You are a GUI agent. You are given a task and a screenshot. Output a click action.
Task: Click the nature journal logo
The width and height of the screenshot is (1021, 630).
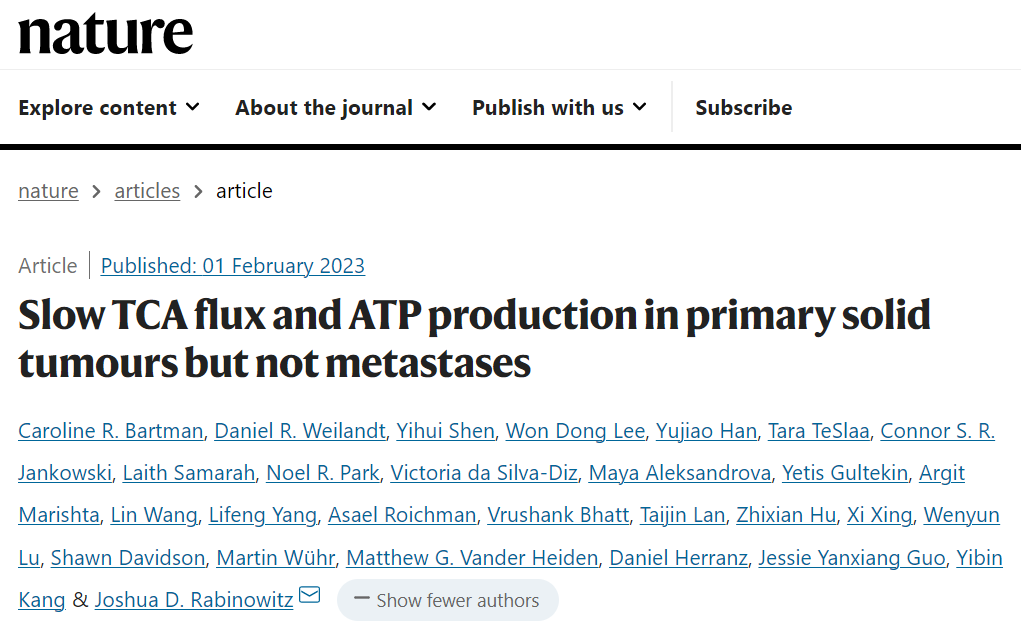tap(105, 34)
